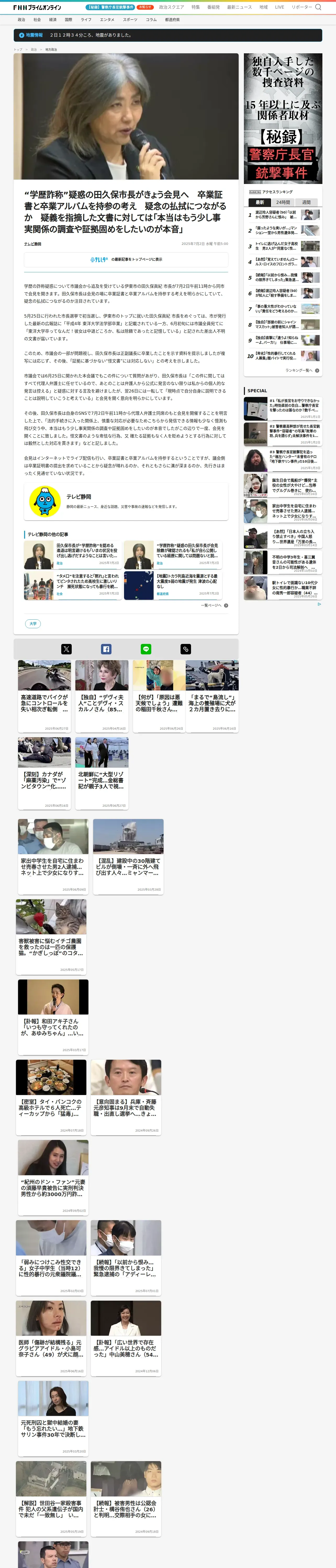Click the 地震情報 alert icon
Image resolution: width=336 pixels, height=1568 pixels.
(23, 35)
